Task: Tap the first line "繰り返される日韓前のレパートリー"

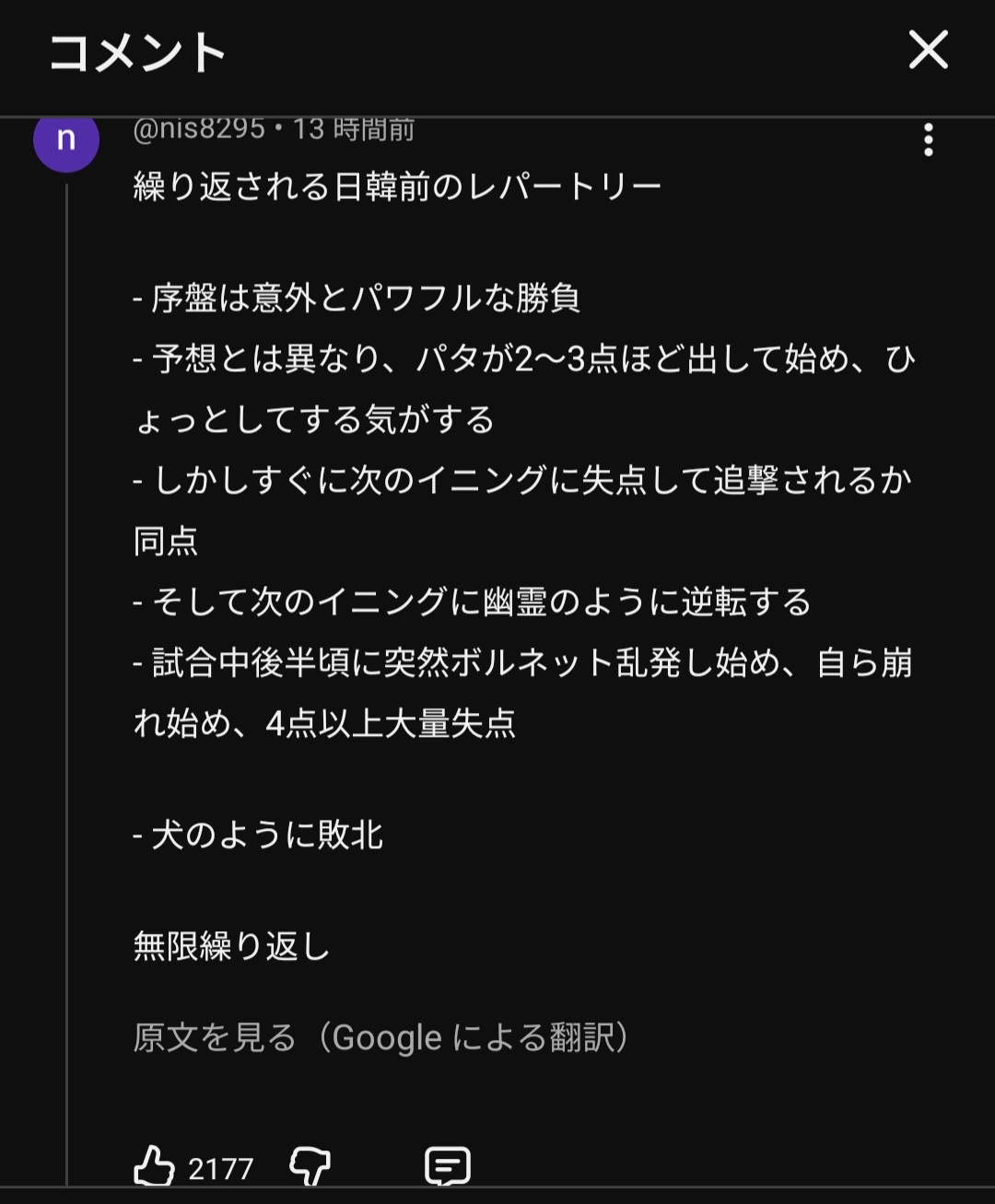Action: point(397,188)
